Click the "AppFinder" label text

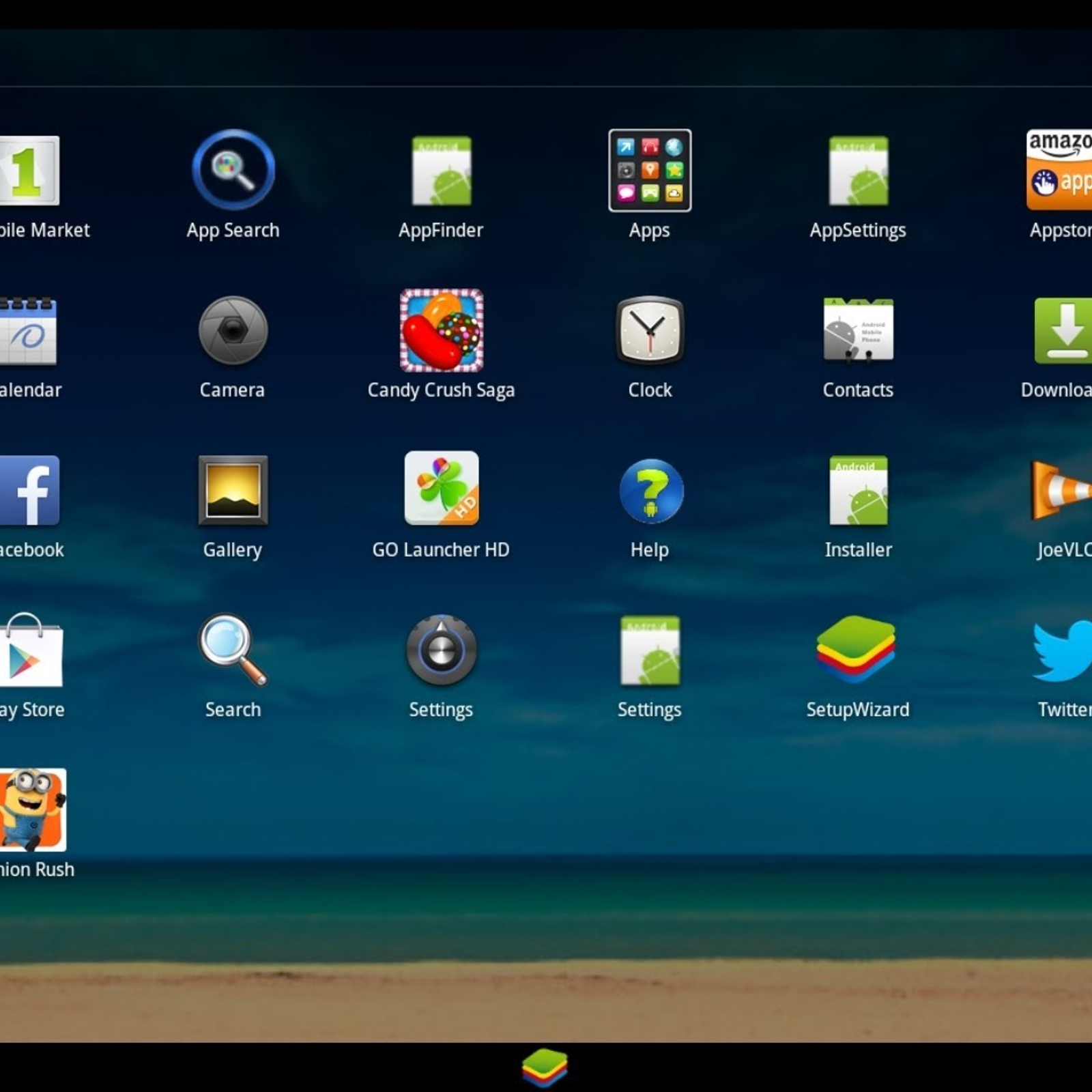441,231
